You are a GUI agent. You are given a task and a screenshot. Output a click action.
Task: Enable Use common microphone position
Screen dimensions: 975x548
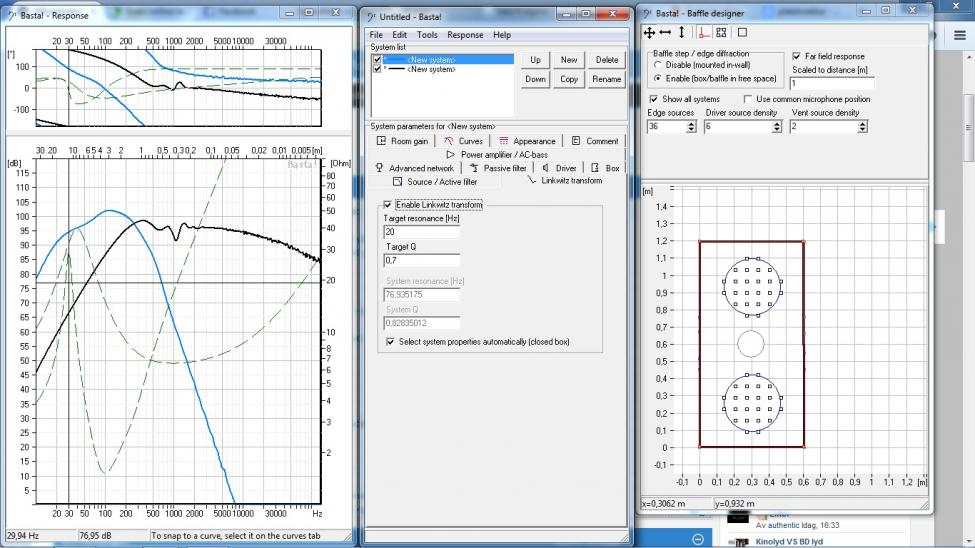coord(747,99)
